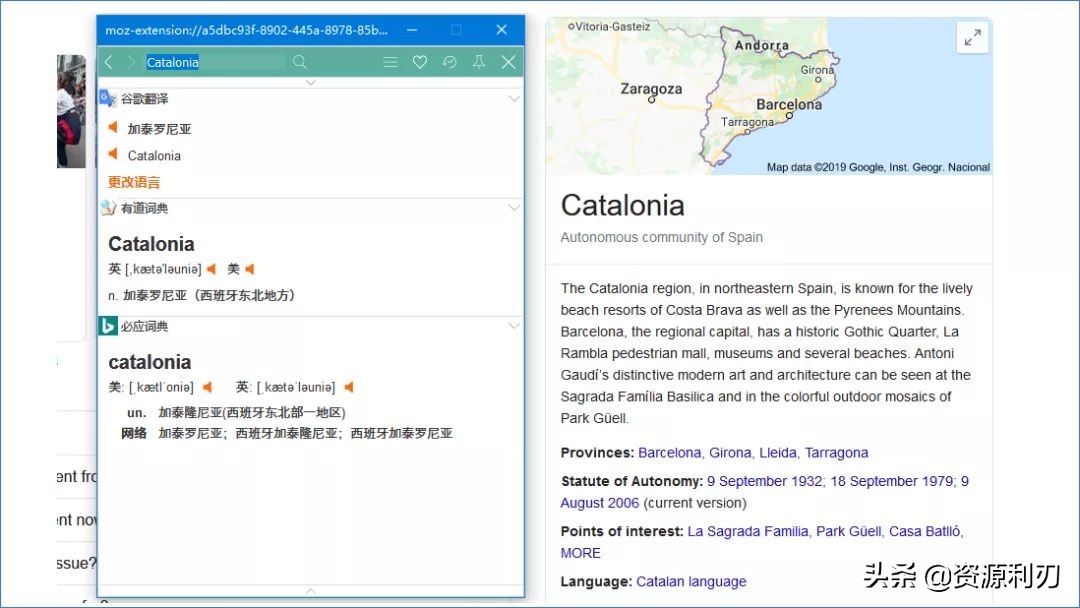1080x608 pixels.
Task: Click the Youdao dictionary logo icon
Action: (x=107, y=207)
